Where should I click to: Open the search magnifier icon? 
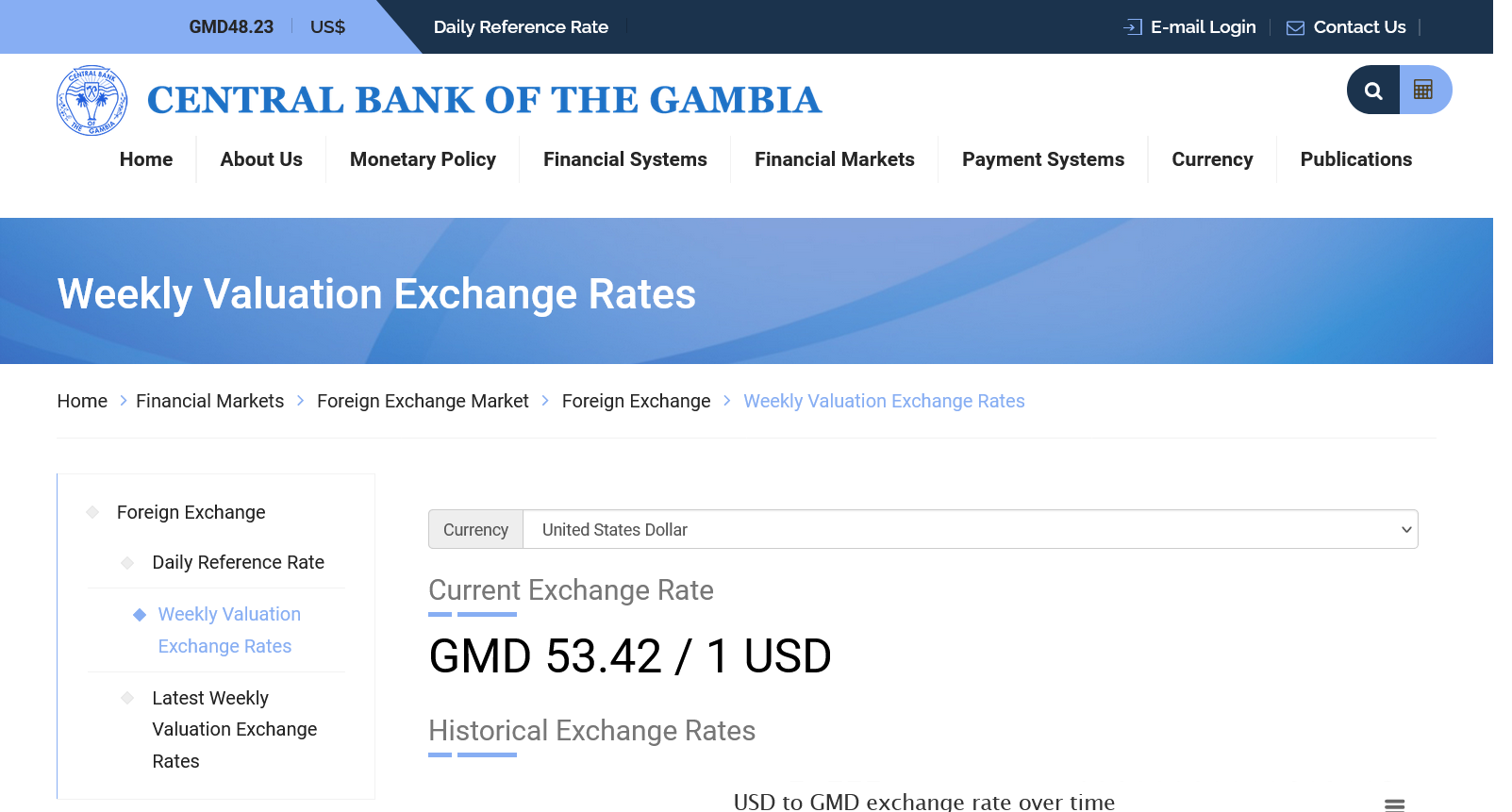[1373, 91]
